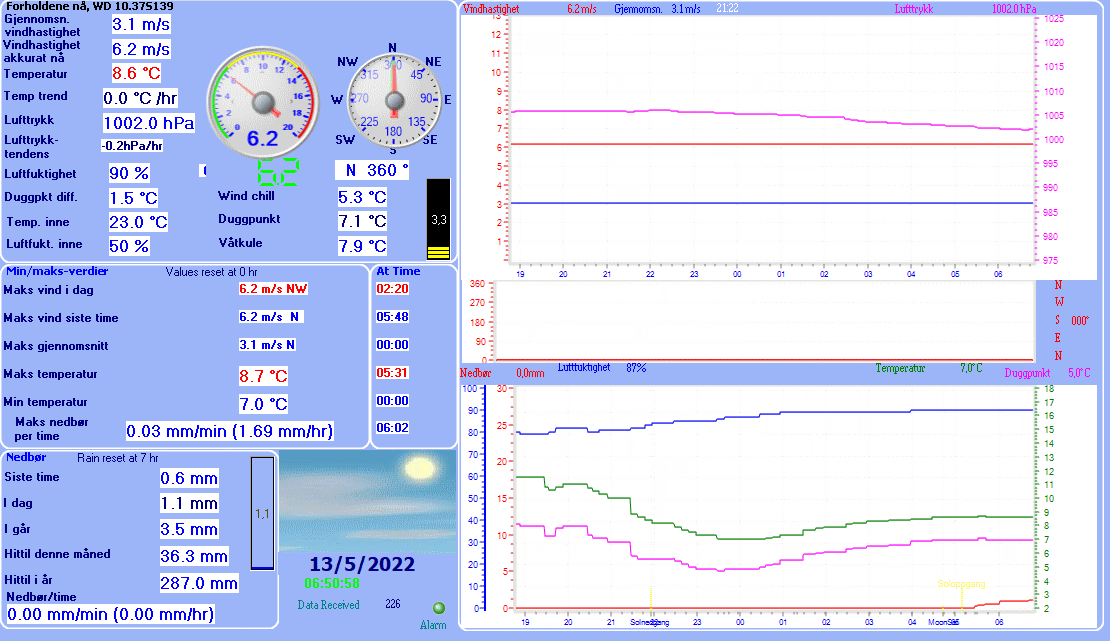Select the red Temperatur value 8.6 °C
Viewport: 1110px width, 641px height.
tap(136, 73)
